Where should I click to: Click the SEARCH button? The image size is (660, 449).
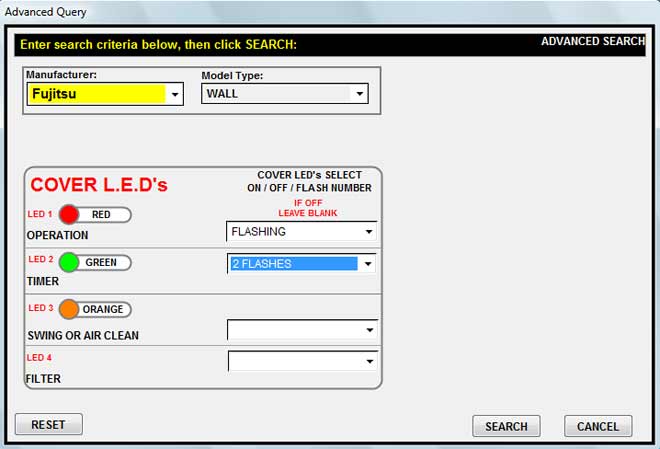[x=506, y=427]
